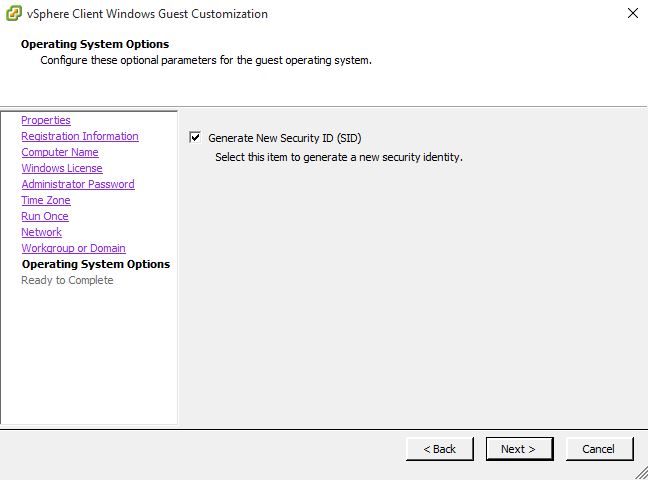The width and height of the screenshot is (648, 480).
Task: Go to the Network step
Action: point(41,232)
